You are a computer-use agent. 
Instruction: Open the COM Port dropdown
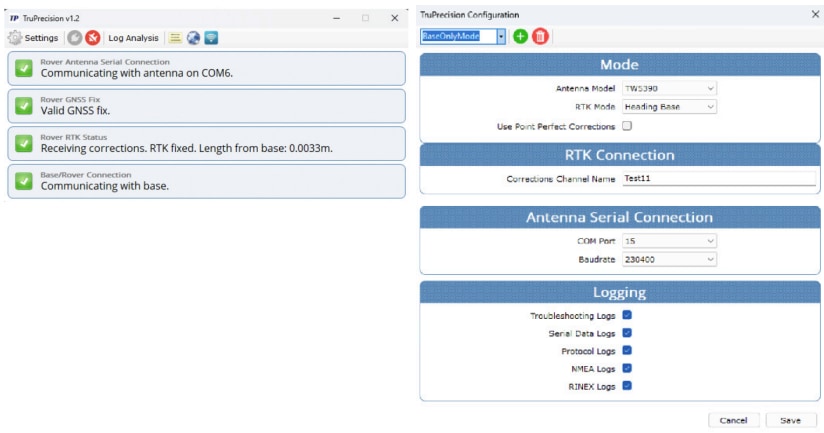coord(669,241)
